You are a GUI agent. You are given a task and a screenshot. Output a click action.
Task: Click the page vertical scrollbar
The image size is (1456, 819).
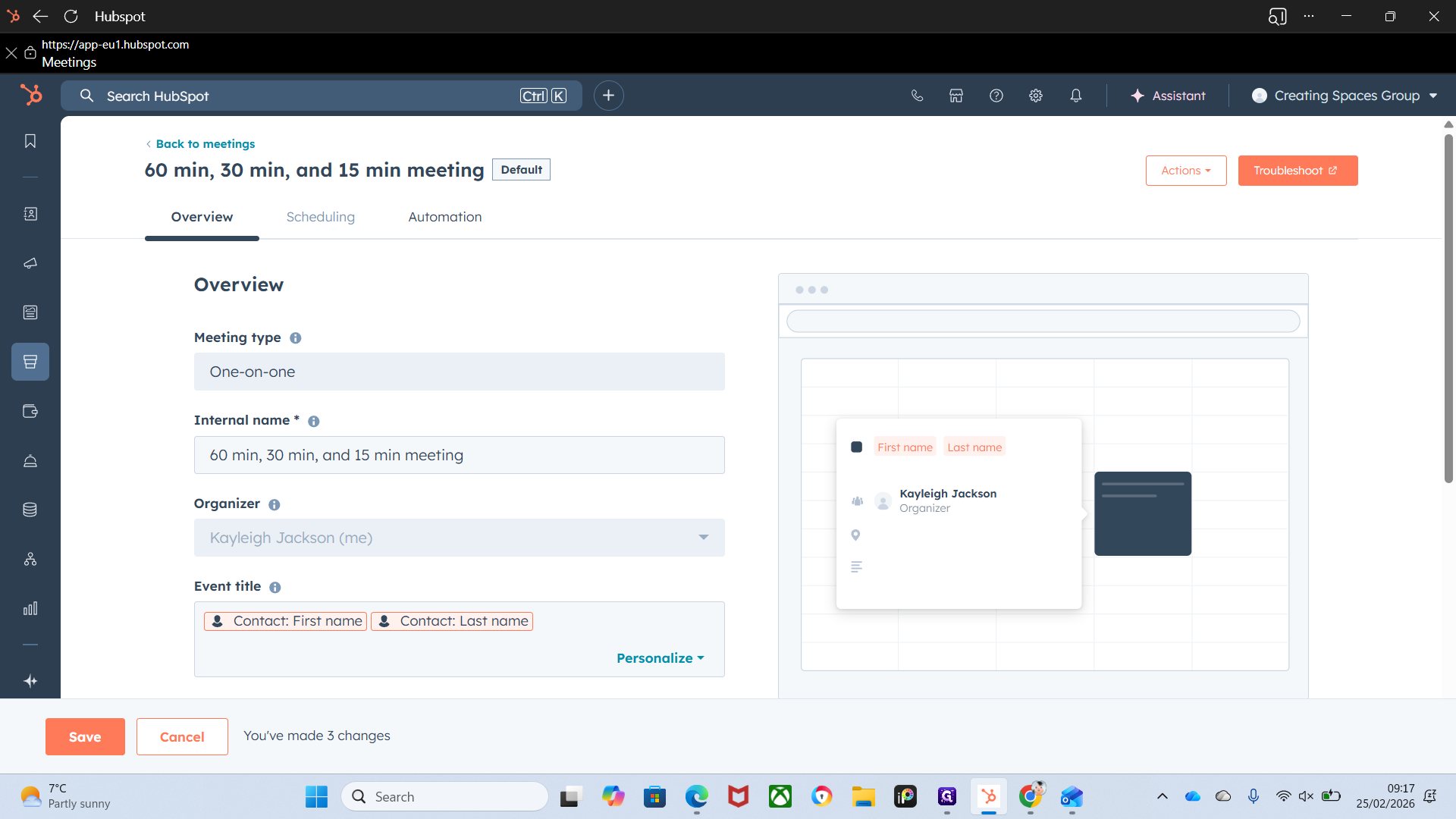pos(1448,309)
